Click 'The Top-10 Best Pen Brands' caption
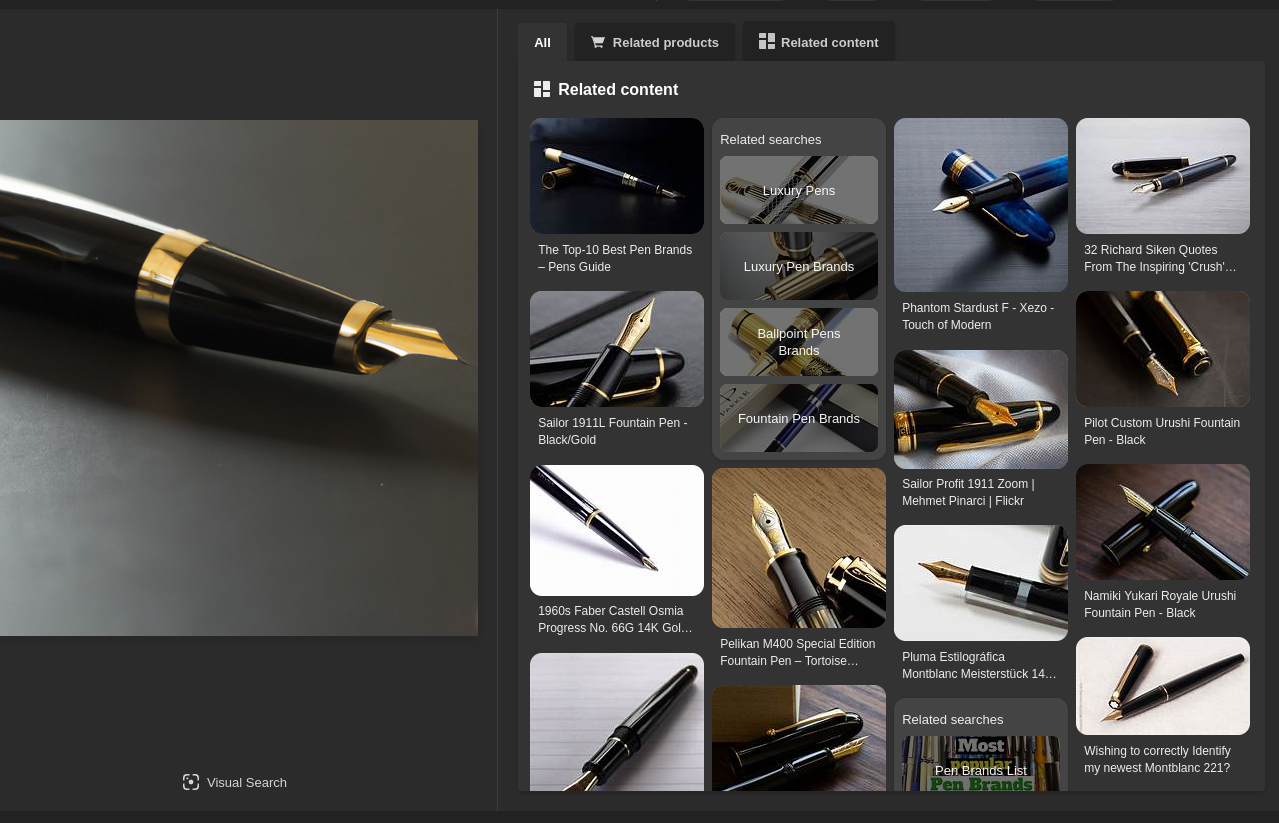The height and width of the screenshot is (823, 1279). pyautogui.click(x=615, y=258)
